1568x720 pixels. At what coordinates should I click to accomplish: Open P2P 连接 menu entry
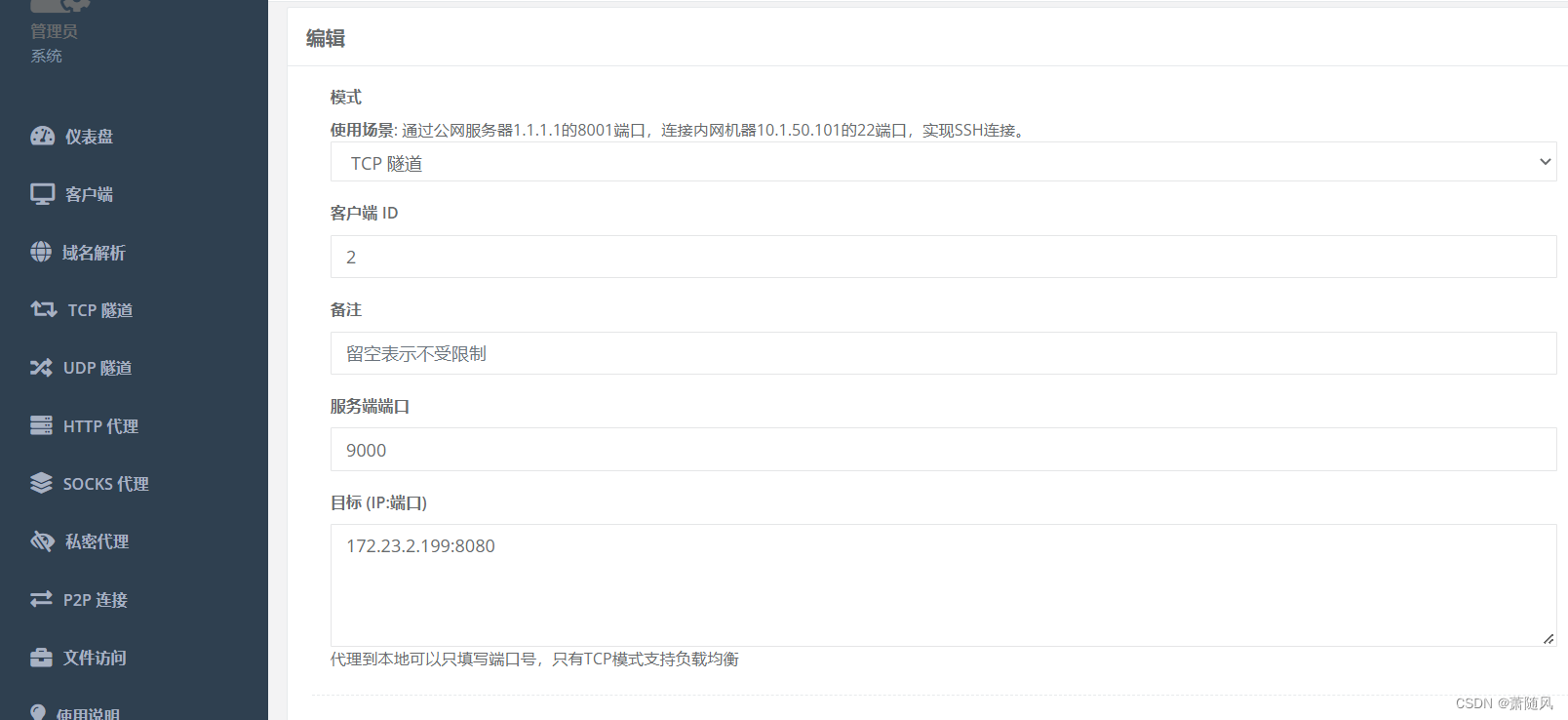(x=96, y=600)
